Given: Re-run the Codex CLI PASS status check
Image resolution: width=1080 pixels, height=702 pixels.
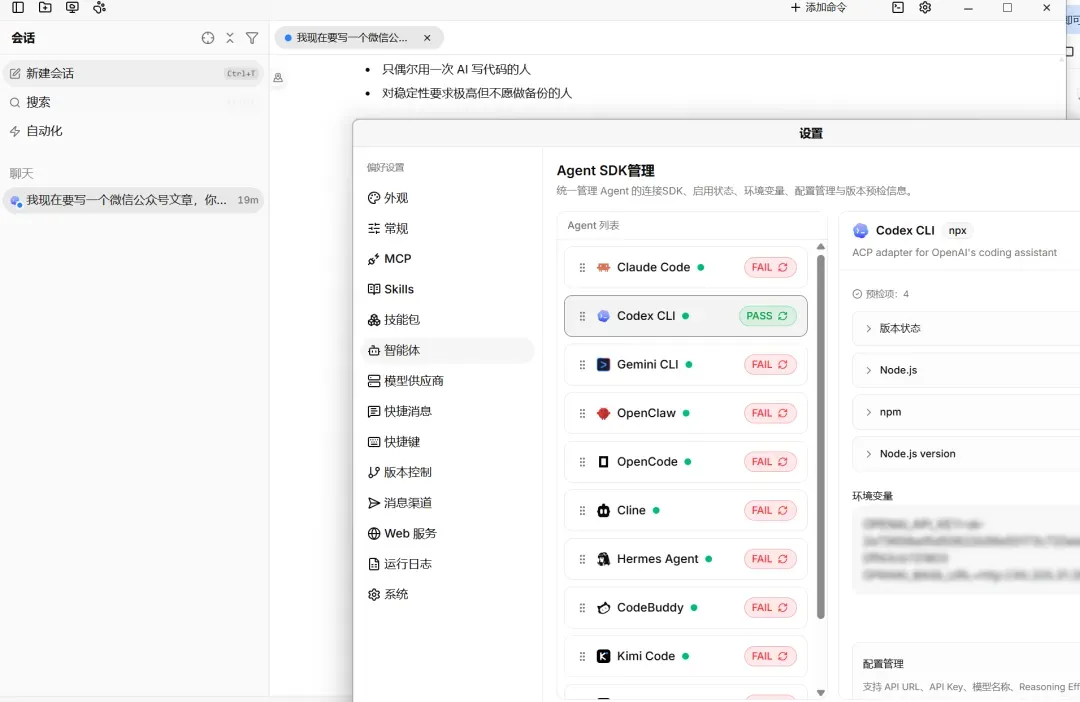Looking at the screenshot, I should 783,316.
